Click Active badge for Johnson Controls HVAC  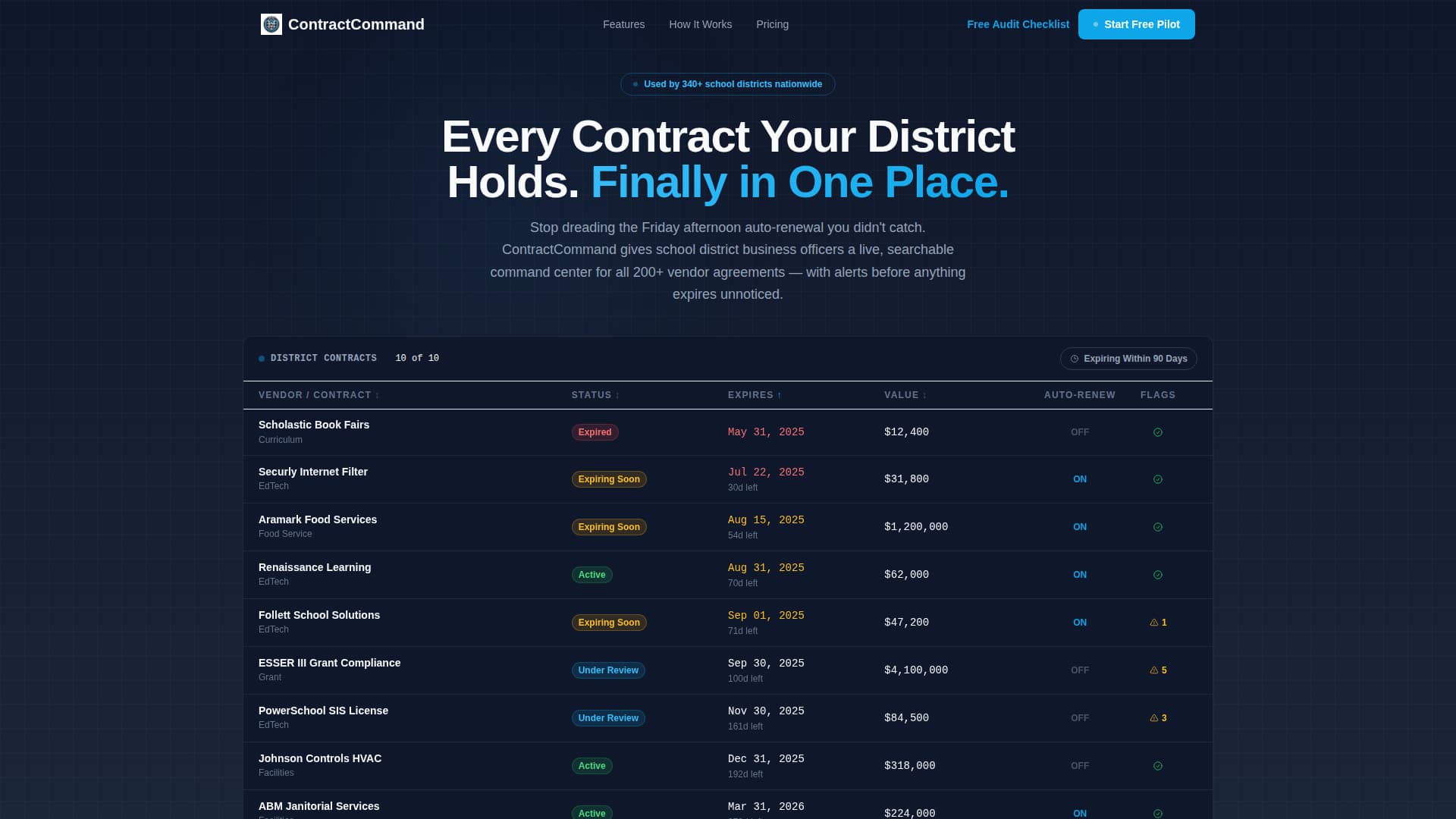click(x=591, y=766)
